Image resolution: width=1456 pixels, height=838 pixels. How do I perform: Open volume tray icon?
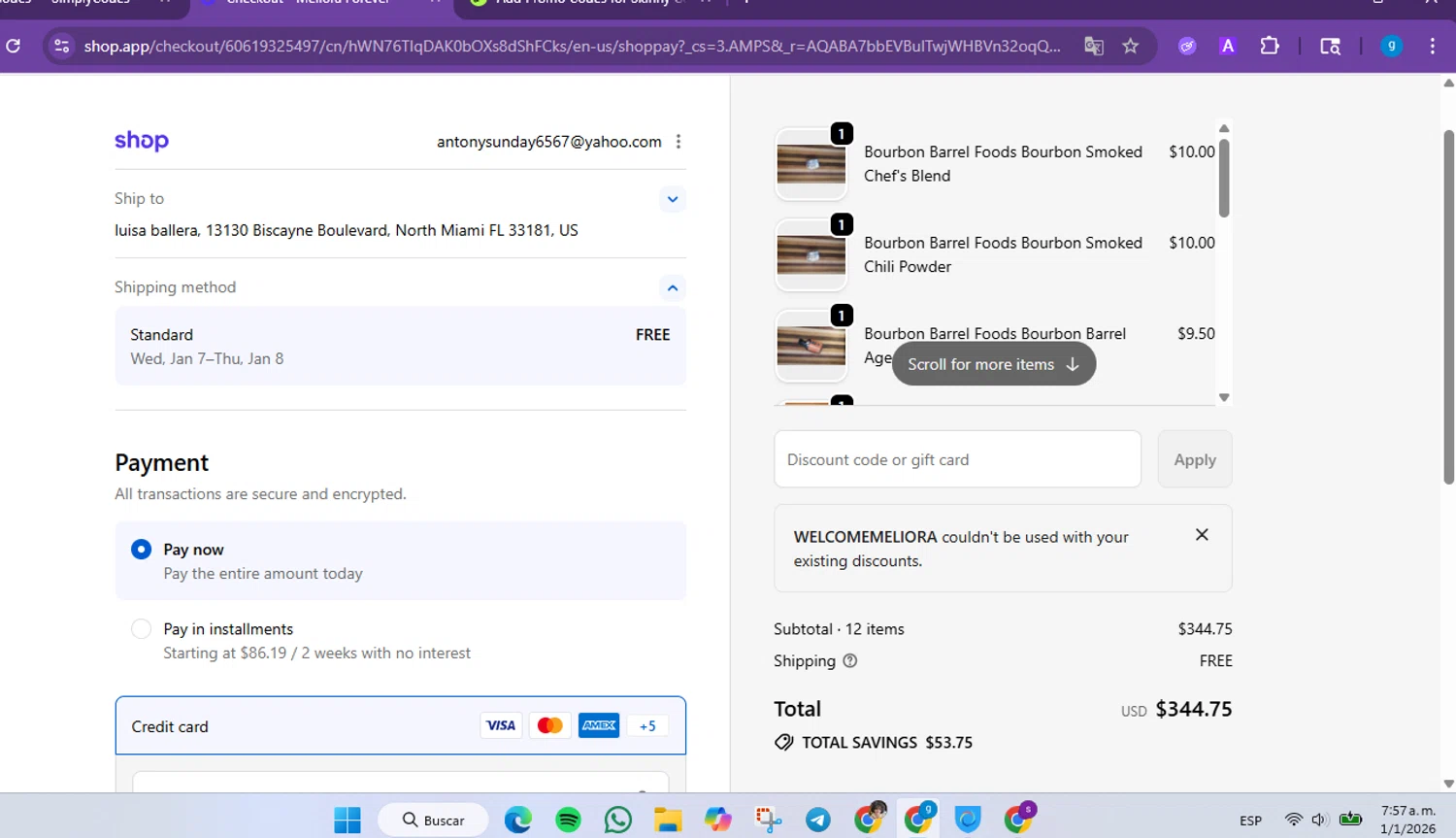point(1318,820)
